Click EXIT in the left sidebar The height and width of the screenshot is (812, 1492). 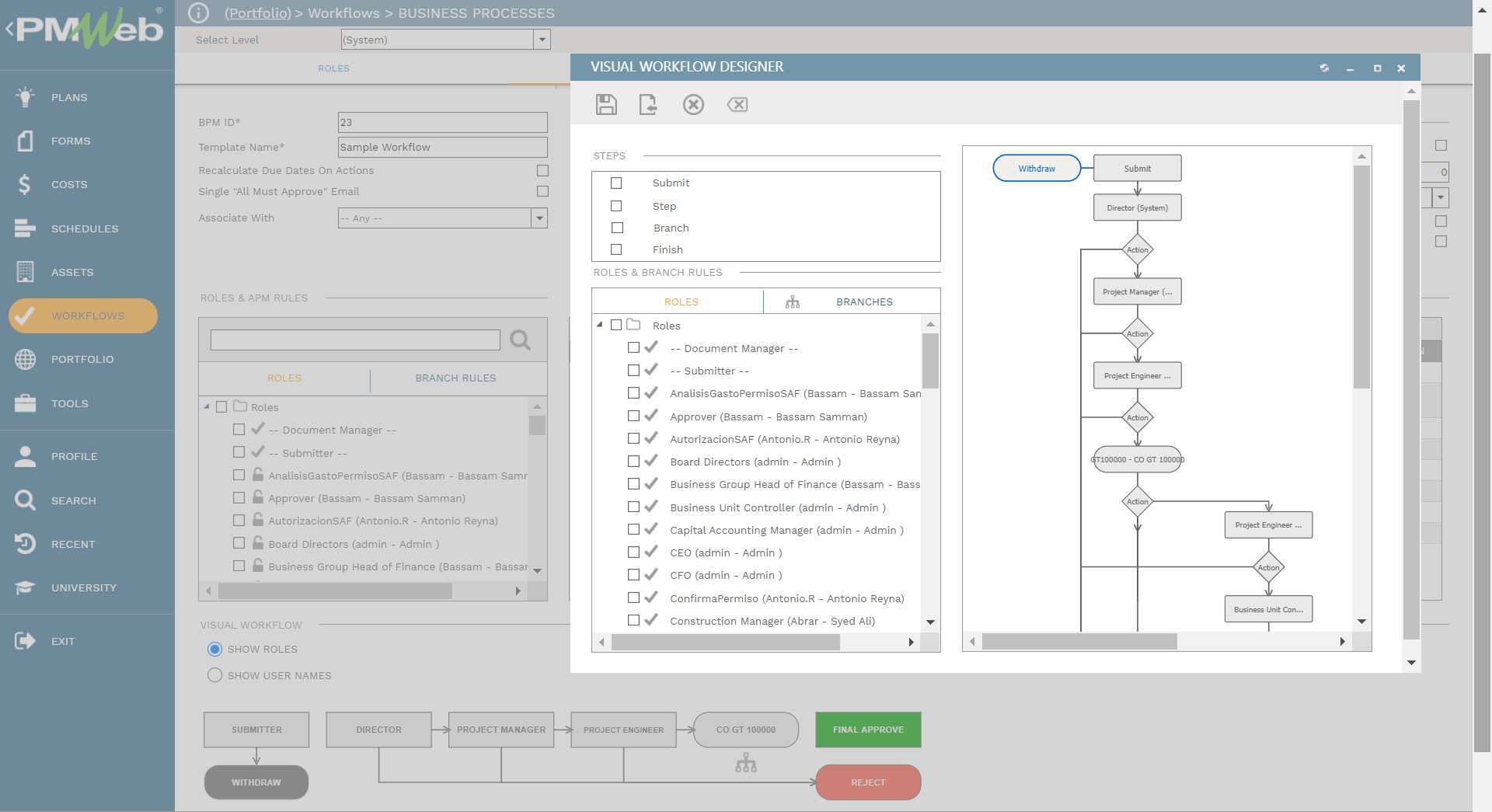[62, 641]
